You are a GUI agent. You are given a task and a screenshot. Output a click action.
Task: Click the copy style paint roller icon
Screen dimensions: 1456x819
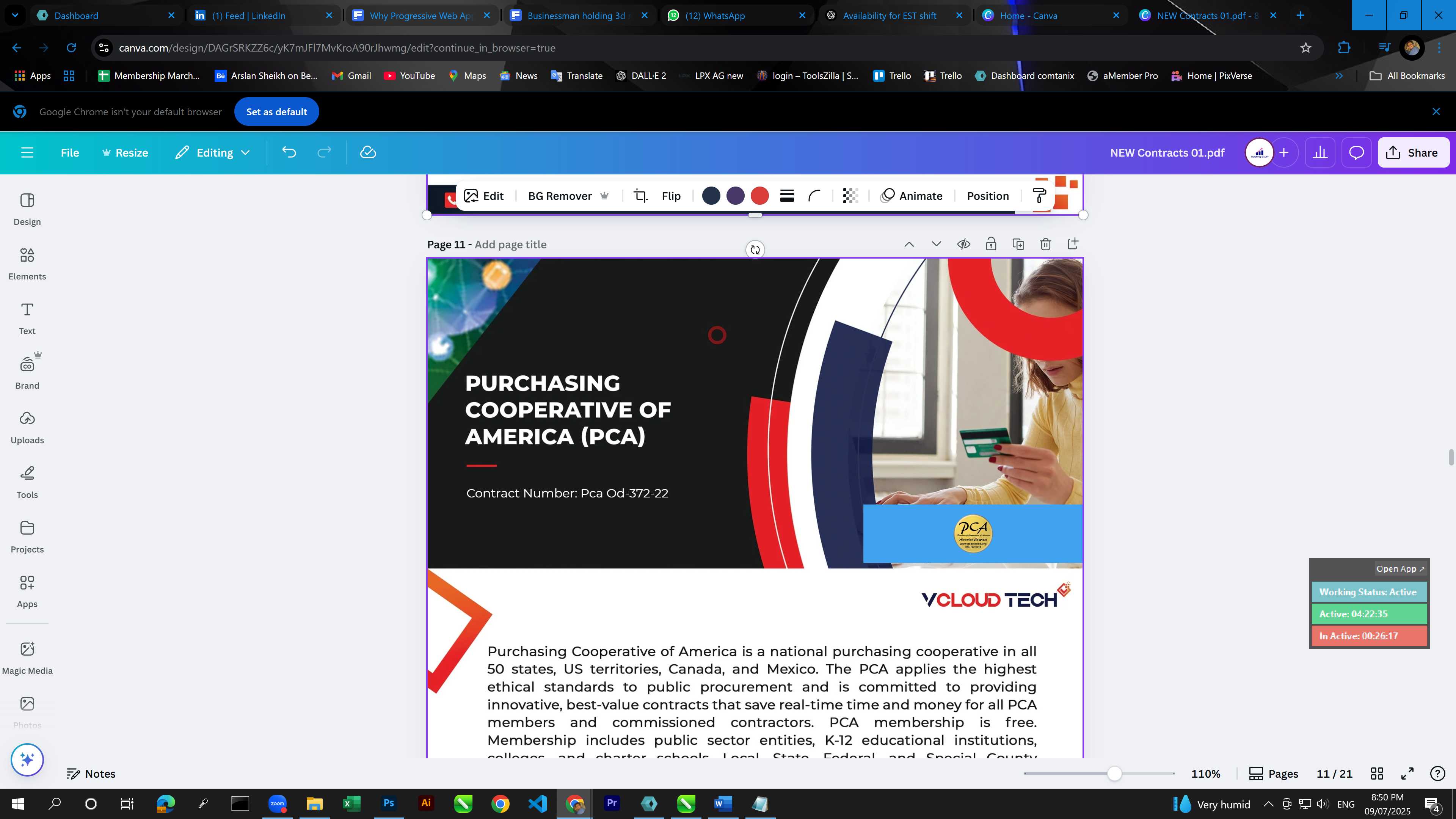click(x=1039, y=196)
